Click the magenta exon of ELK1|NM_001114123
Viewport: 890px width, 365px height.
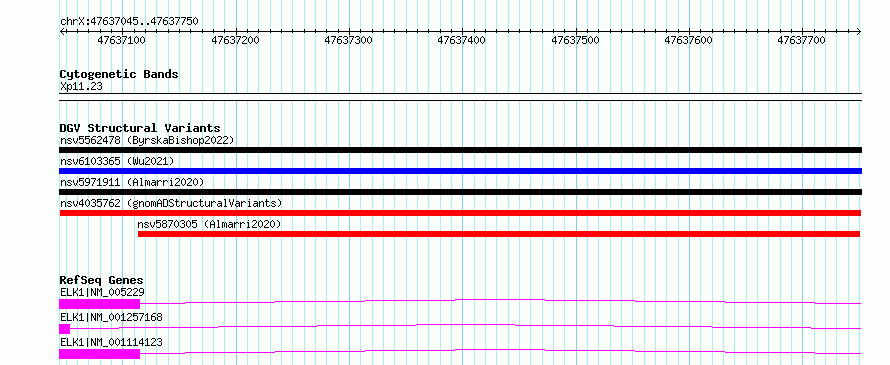(99, 354)
